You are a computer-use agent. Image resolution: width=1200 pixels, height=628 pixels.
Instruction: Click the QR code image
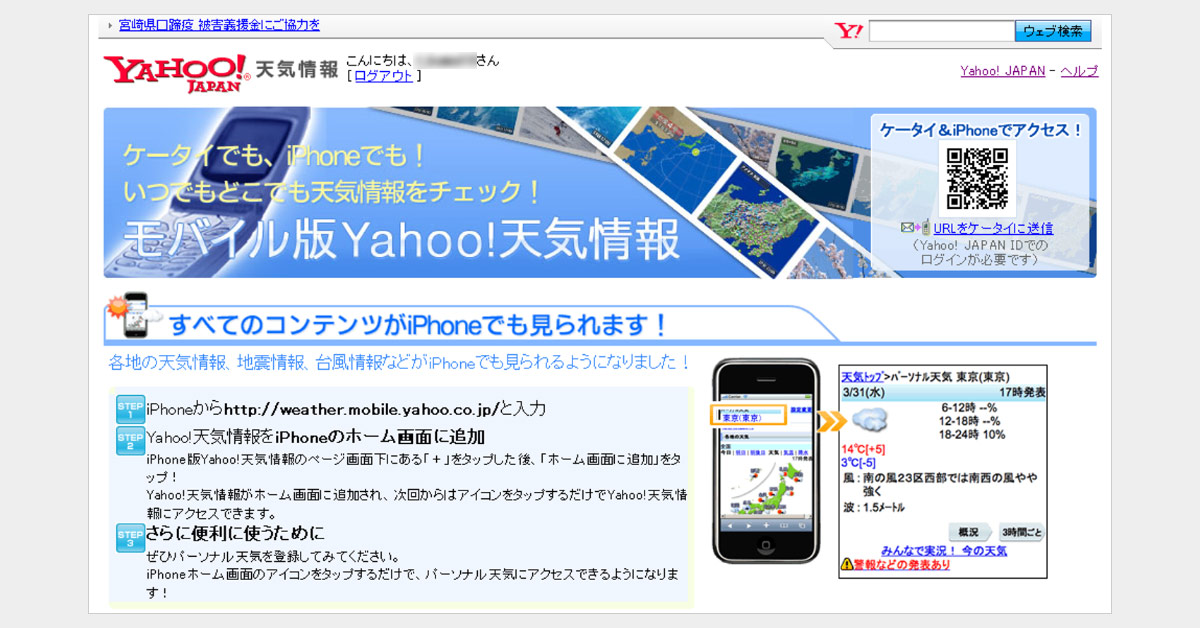[x=976, y=177]
